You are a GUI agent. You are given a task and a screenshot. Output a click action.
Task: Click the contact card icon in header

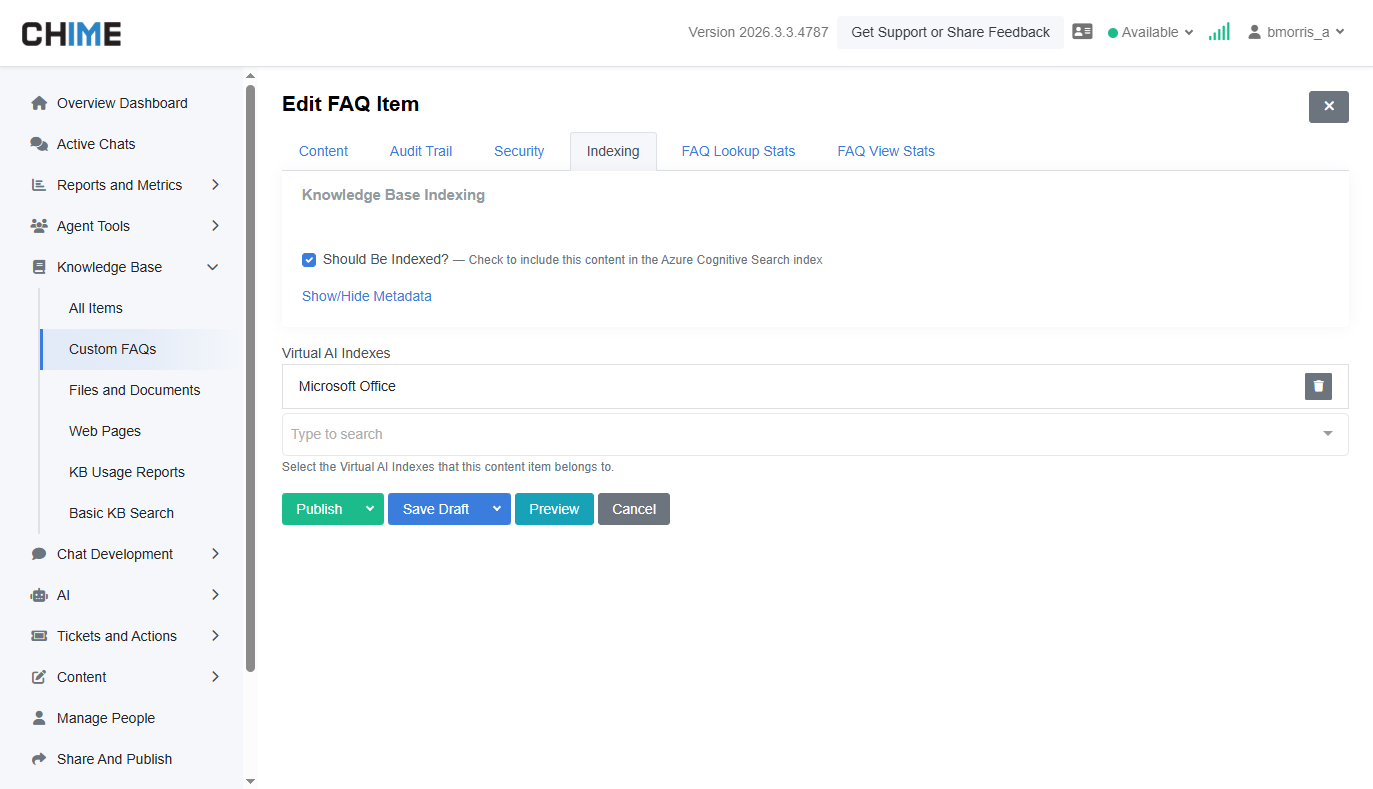point(1082,32)
